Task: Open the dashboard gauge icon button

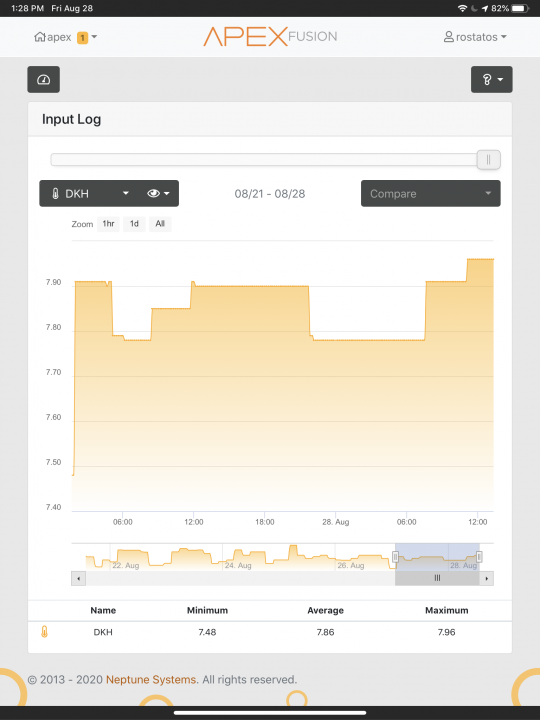Action: pos(44,79)
